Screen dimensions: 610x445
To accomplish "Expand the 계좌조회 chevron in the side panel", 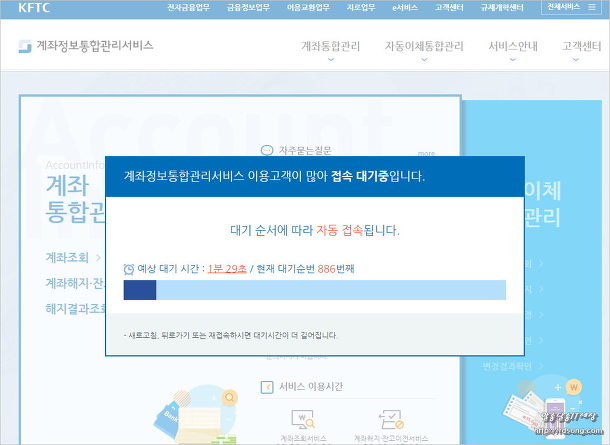I will point(98,257).
